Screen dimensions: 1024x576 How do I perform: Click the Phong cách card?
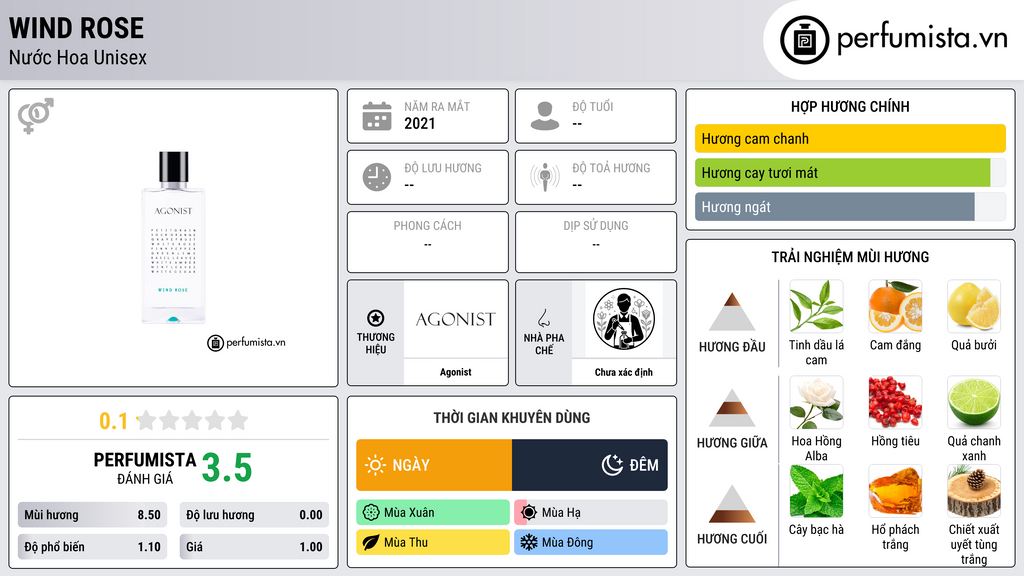(x=428, y=242)
